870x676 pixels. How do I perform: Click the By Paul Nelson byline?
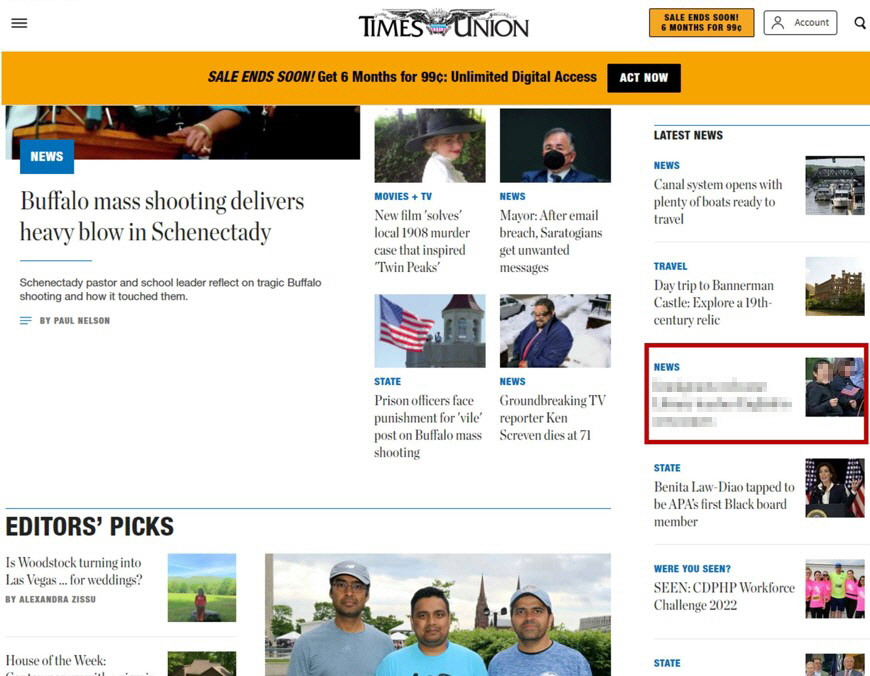75,321
